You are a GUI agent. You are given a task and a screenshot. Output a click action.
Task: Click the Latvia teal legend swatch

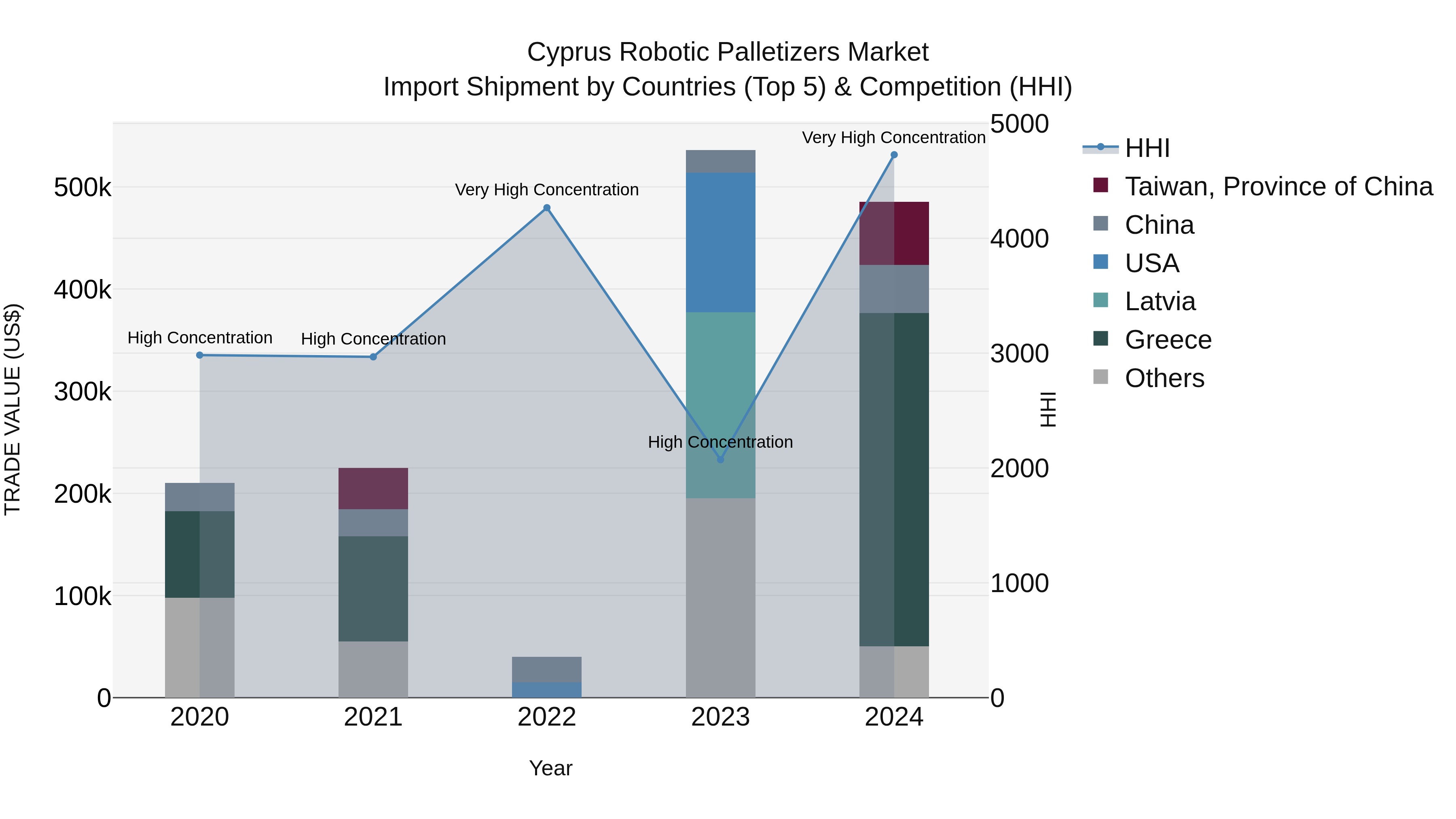(1100, 300)
